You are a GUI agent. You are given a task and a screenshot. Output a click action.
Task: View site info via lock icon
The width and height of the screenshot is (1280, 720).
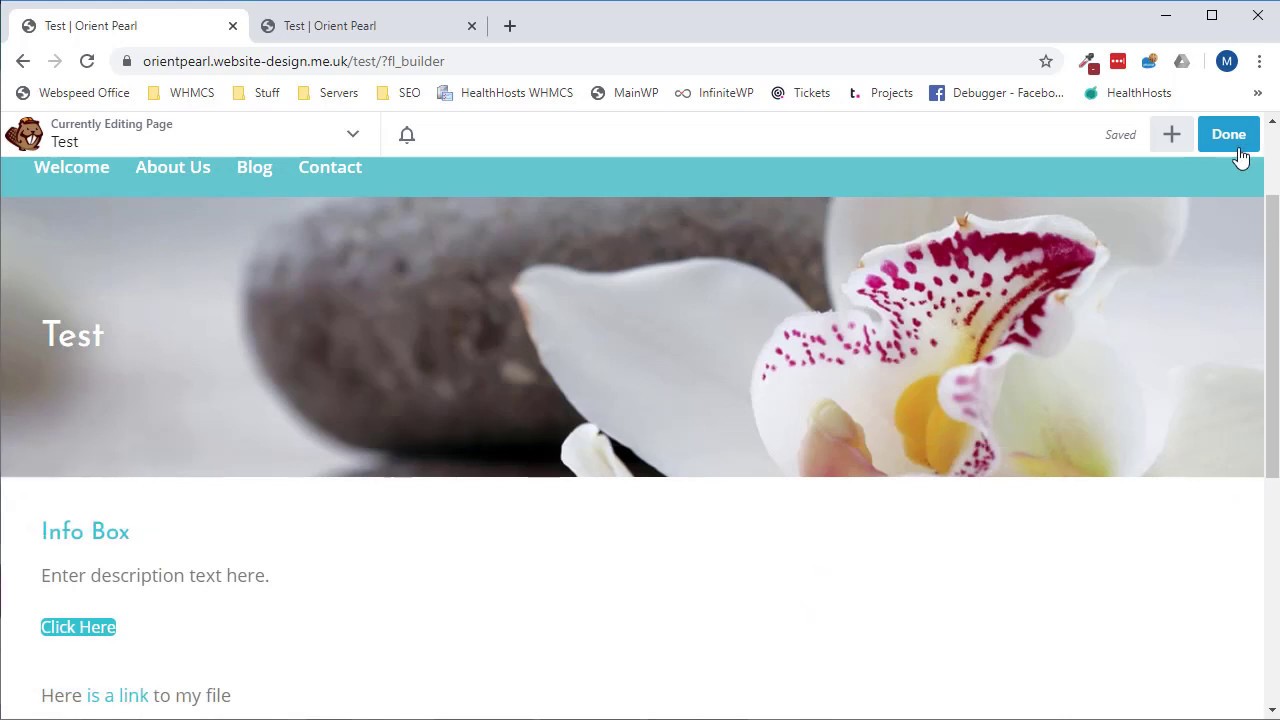[x=126, y=61]
